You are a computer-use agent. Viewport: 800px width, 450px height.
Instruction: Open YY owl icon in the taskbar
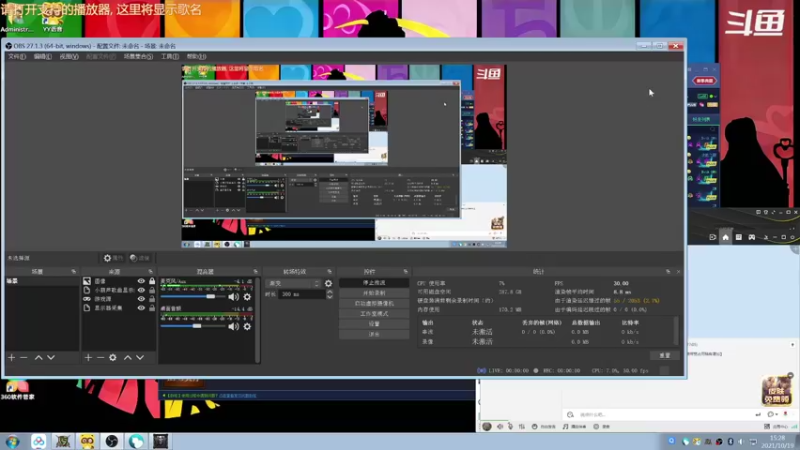pyautogui.click(x=87, y=441)
